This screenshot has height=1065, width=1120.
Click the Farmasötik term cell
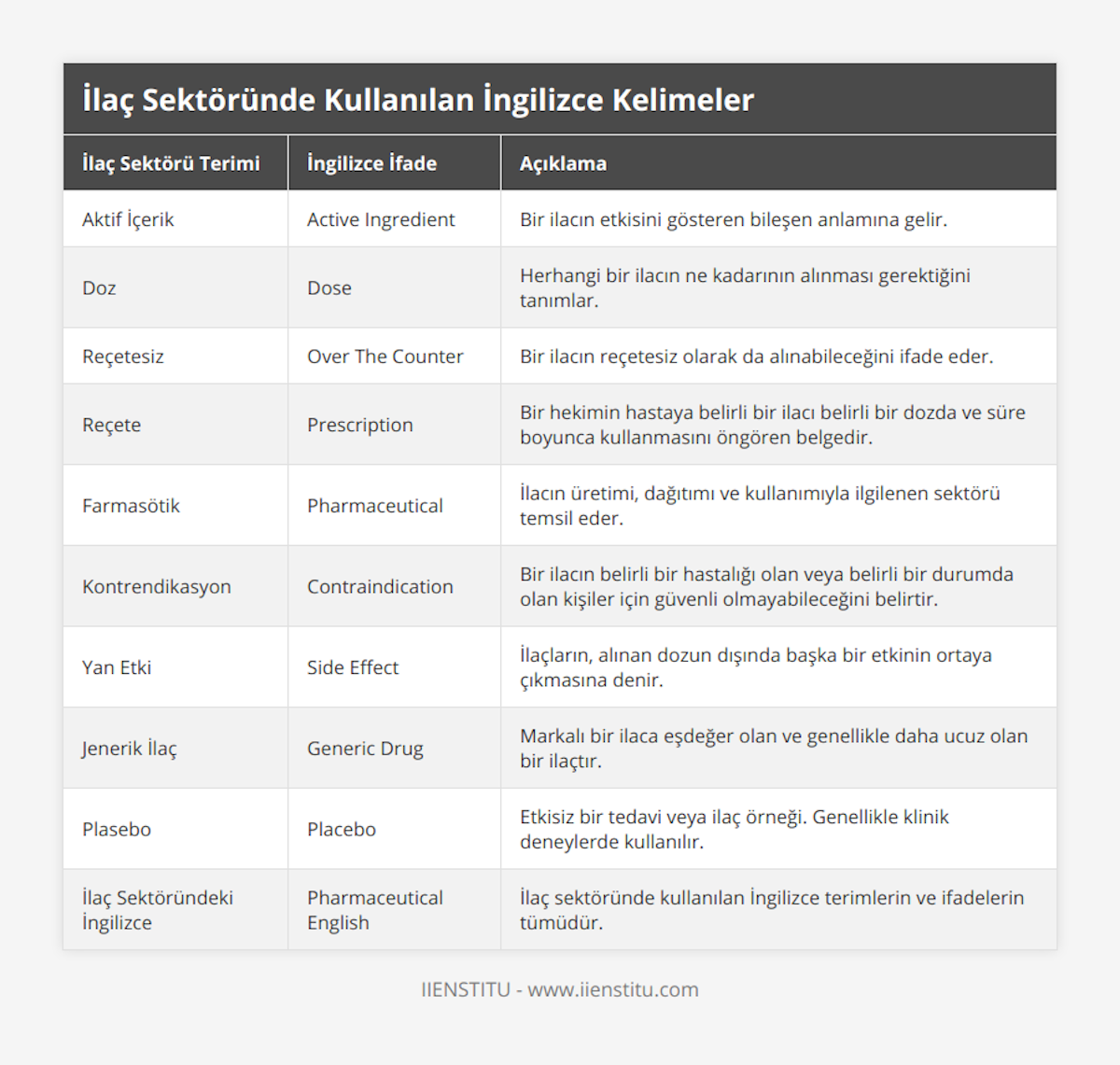coord(131,506)
